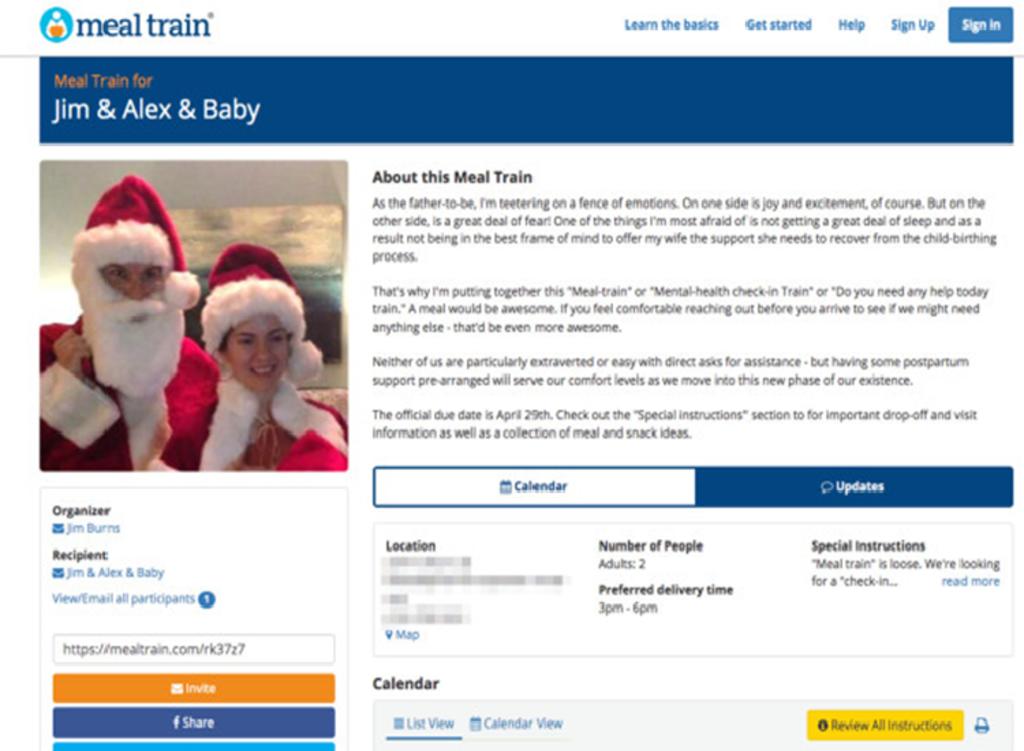Click the envelope icon next to the recipient name
Image resolution: width=1024 pixels, height=751 pixels.
tap(58, 573)
